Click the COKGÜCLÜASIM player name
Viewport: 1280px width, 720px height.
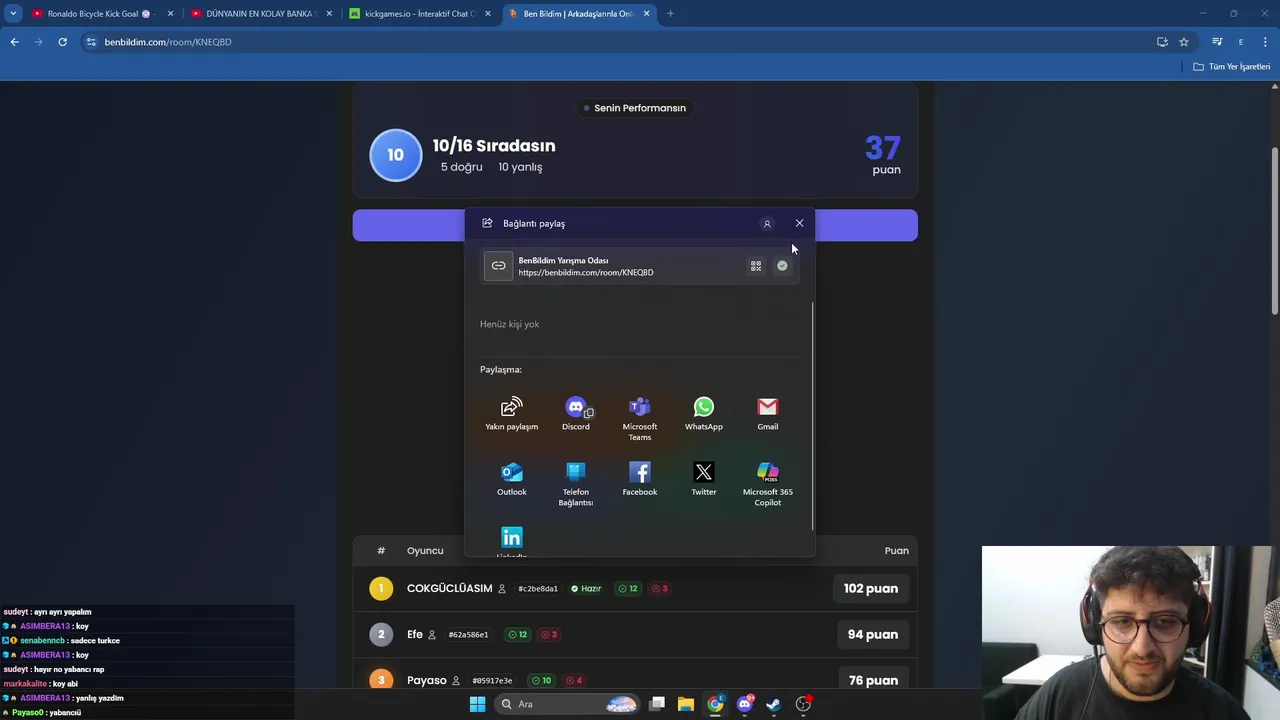click(449, 588)
